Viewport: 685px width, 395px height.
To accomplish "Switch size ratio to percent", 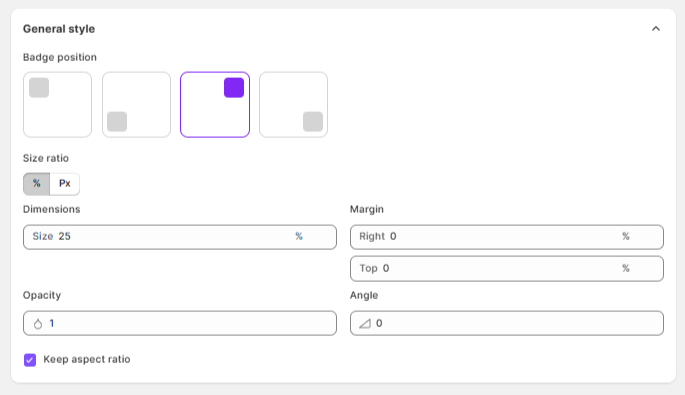I will click(x=37, y=184).
